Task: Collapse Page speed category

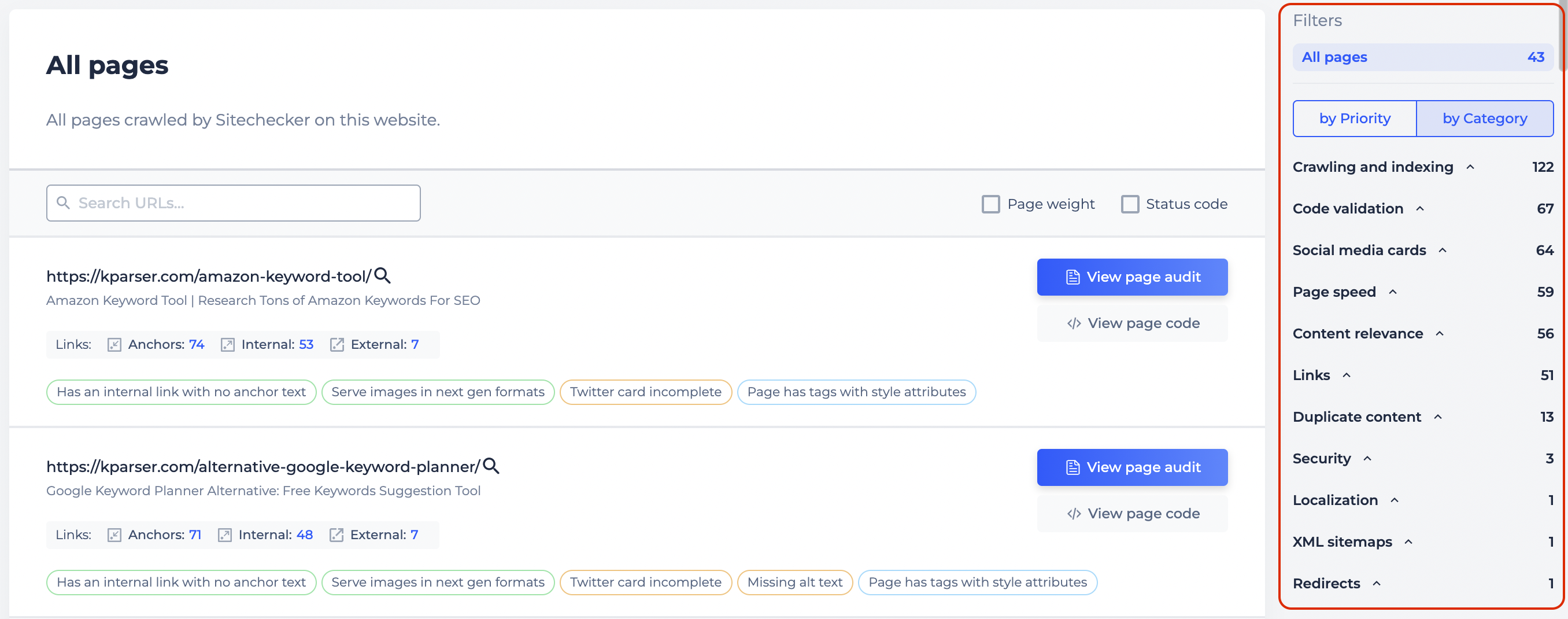Action: click(1393, 292)
